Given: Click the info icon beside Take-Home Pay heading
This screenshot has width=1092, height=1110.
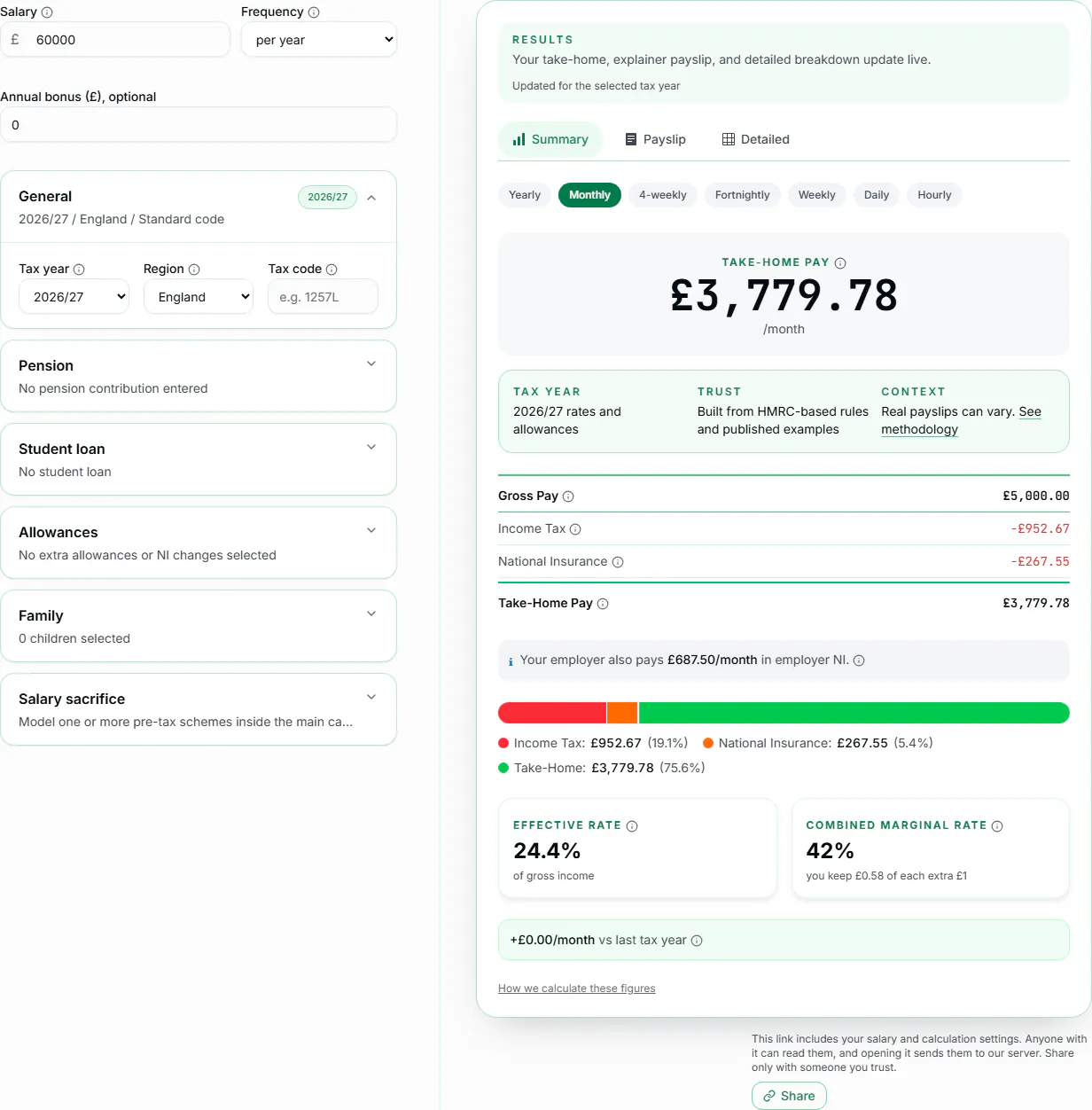Looking at the screenshot, I should 840,263.
